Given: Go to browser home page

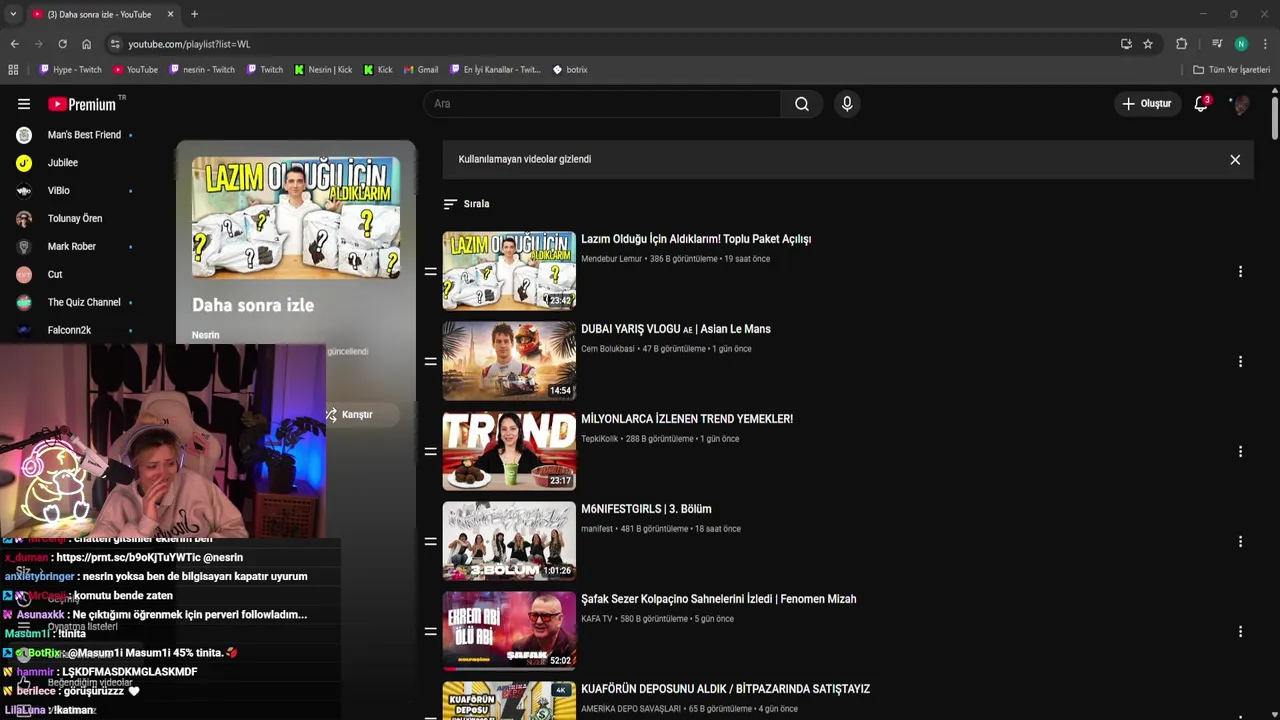Looking at the screenshot, I should tap(86, 44).
